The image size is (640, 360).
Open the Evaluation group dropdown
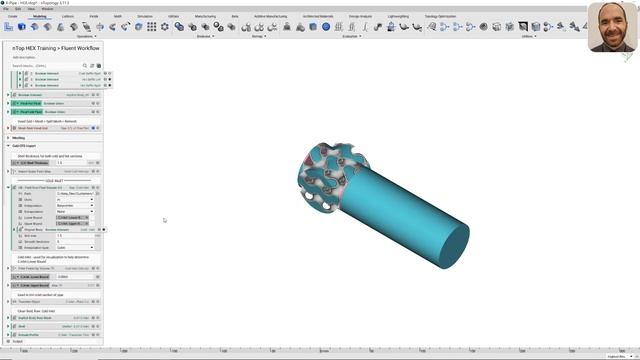coord(351,36)
